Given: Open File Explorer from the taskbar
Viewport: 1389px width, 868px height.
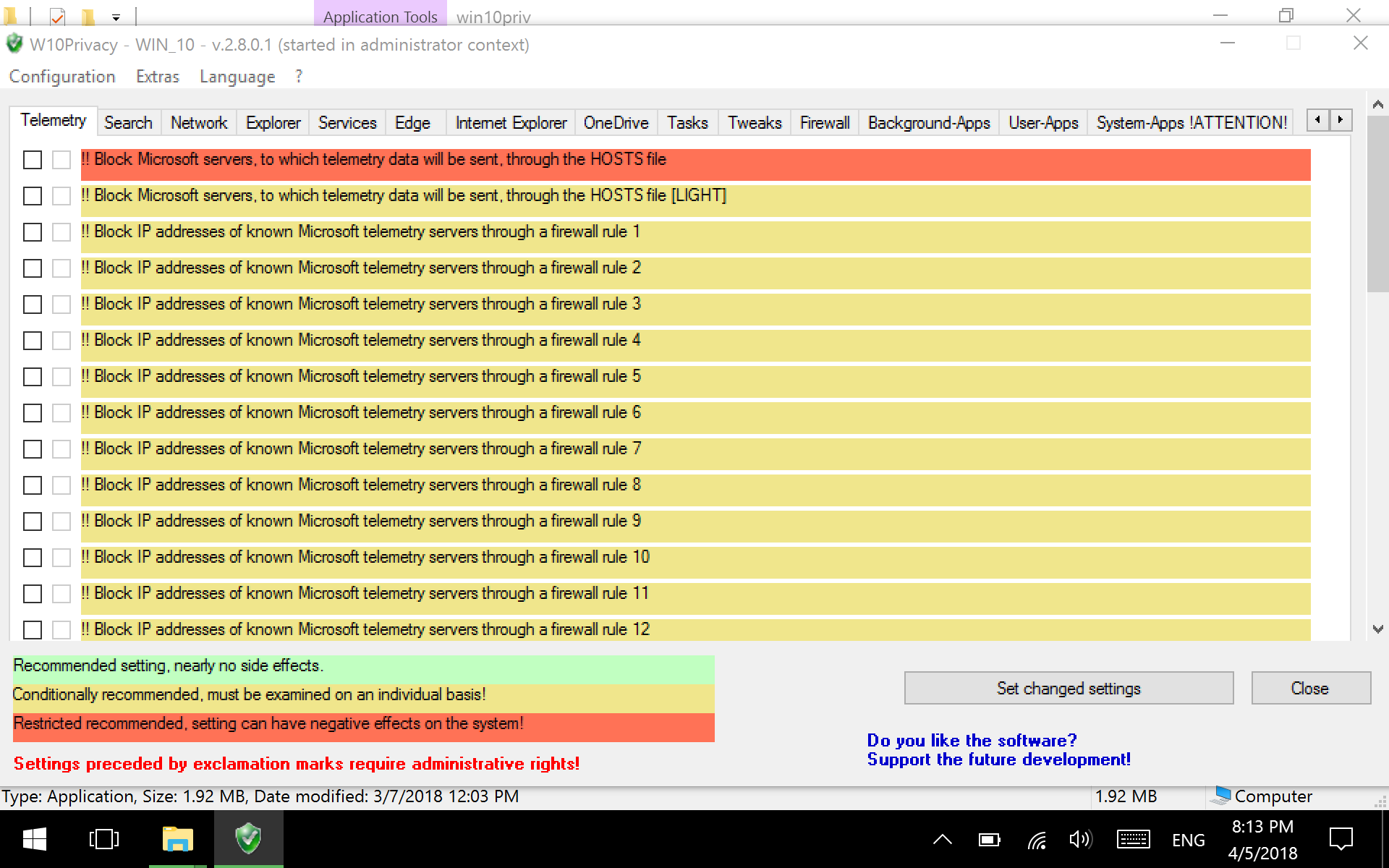Looking at the screenshot, I should pos(177,839).
